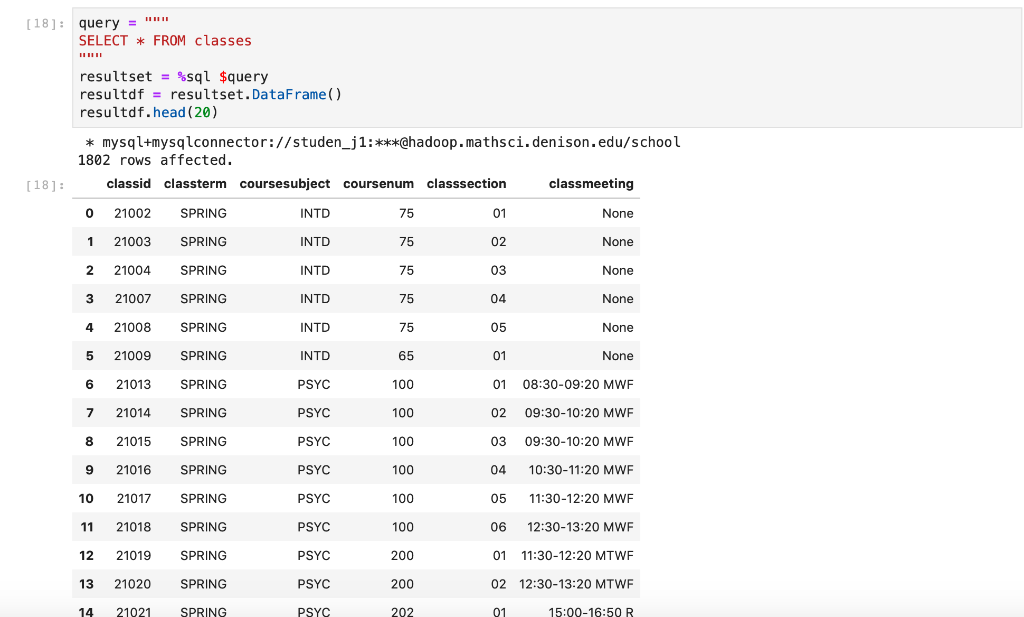Click SPRING in row 9
This screenshot has width=1024, height=617.
pos(204,469)
